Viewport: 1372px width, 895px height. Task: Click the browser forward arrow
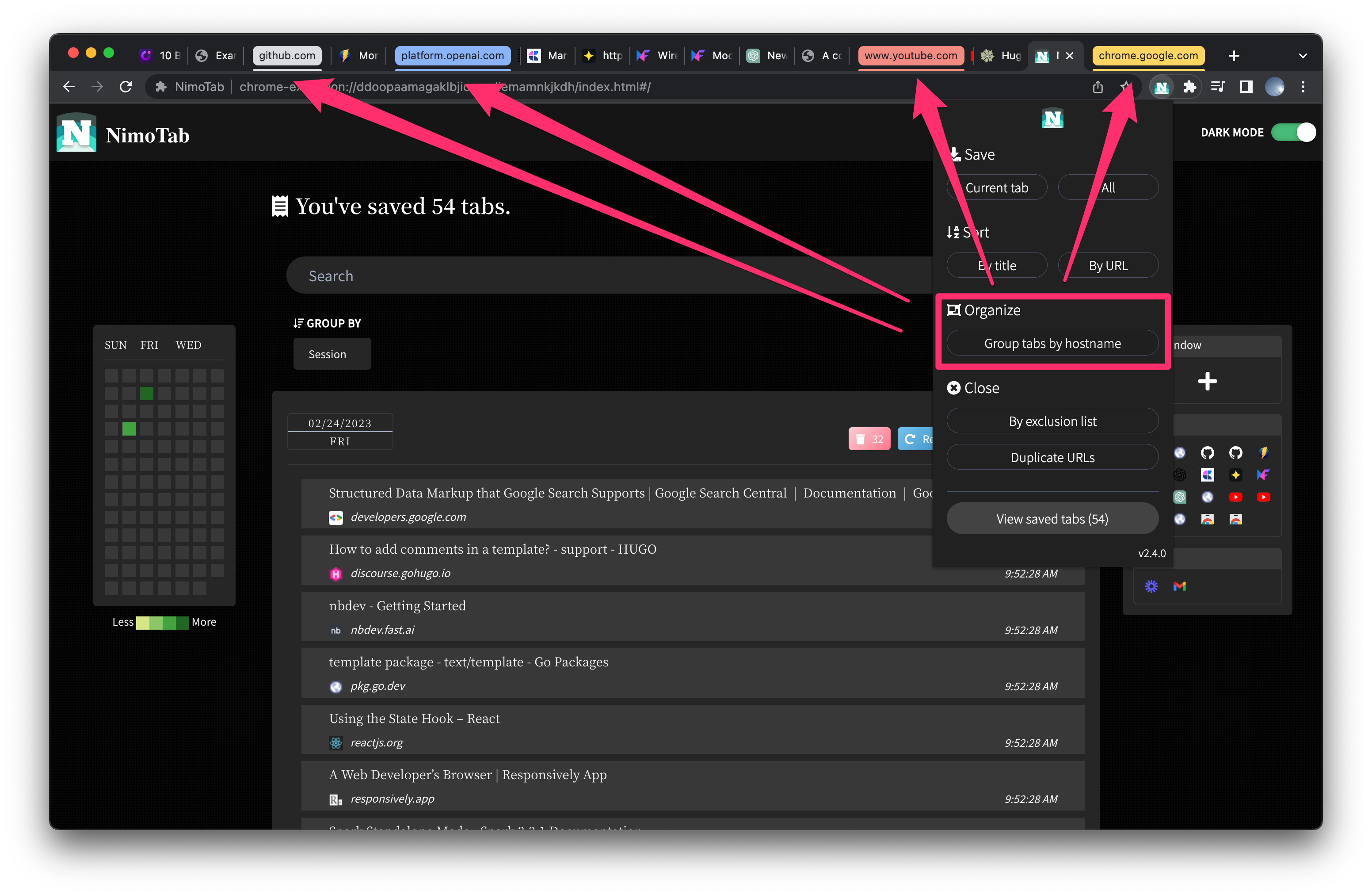click(97, 87)
